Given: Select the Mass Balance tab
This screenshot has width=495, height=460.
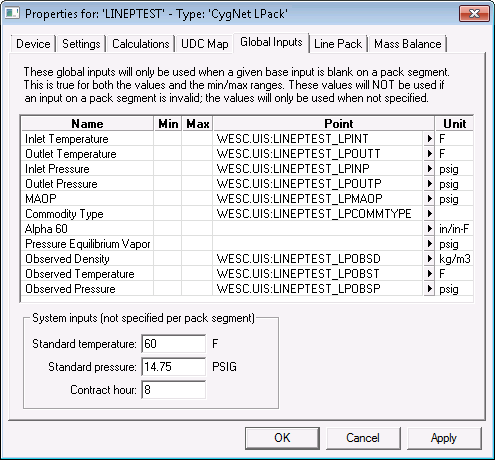Looking at the screenshot, I should click(x=407, y=44).
